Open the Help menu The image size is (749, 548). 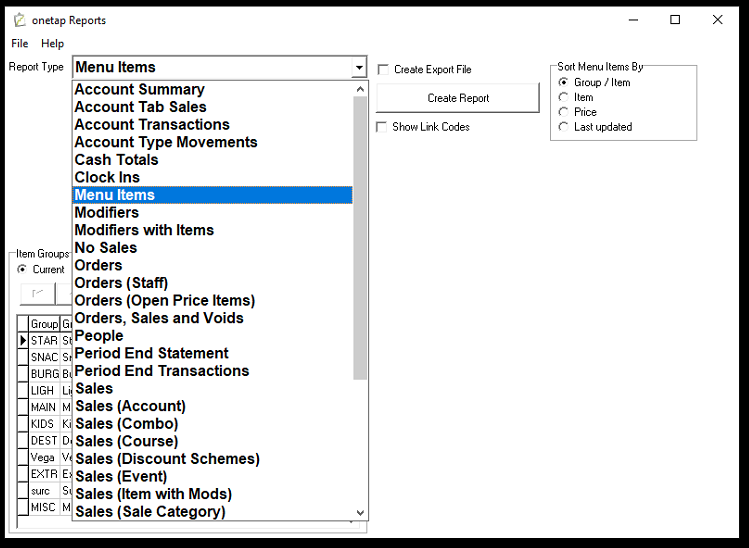click(52, 44)
